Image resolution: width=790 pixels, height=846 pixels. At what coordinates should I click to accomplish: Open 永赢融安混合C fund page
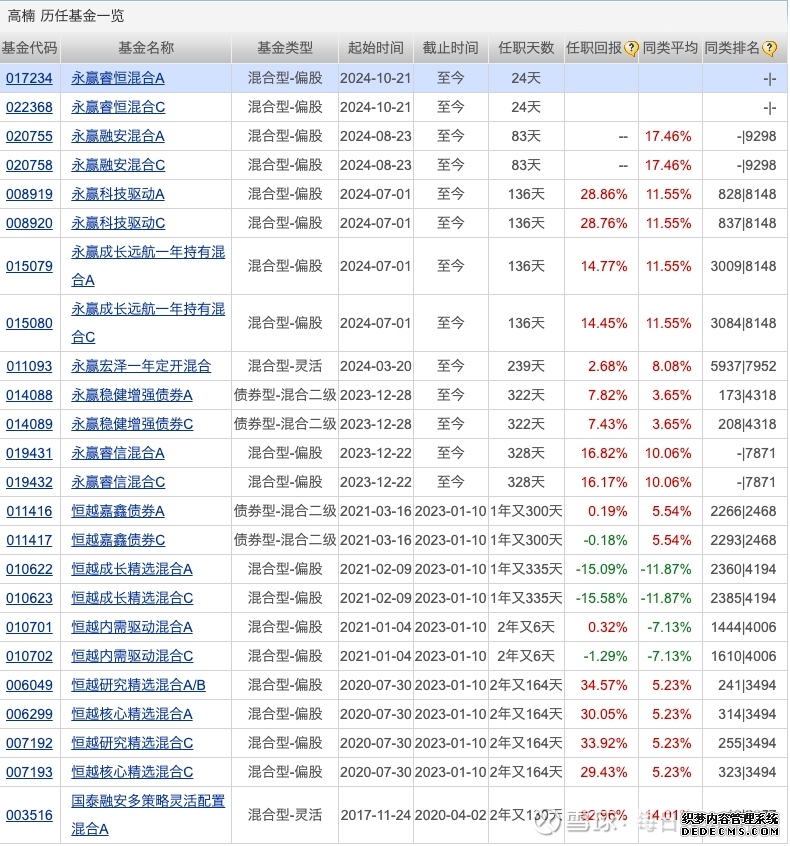118,166
